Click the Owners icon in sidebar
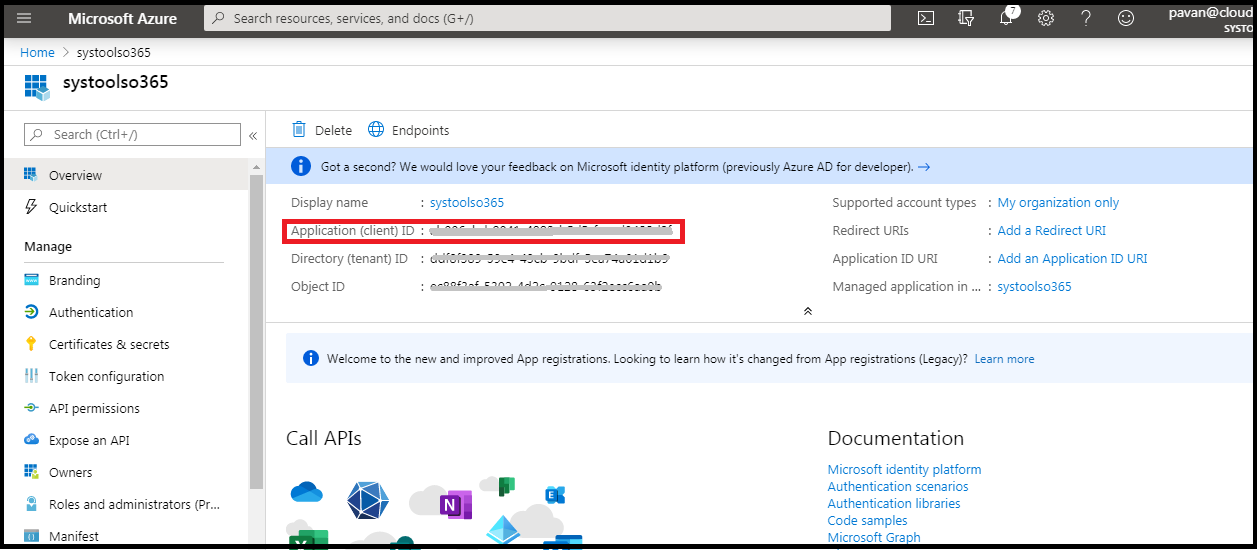 coord(31,472)
